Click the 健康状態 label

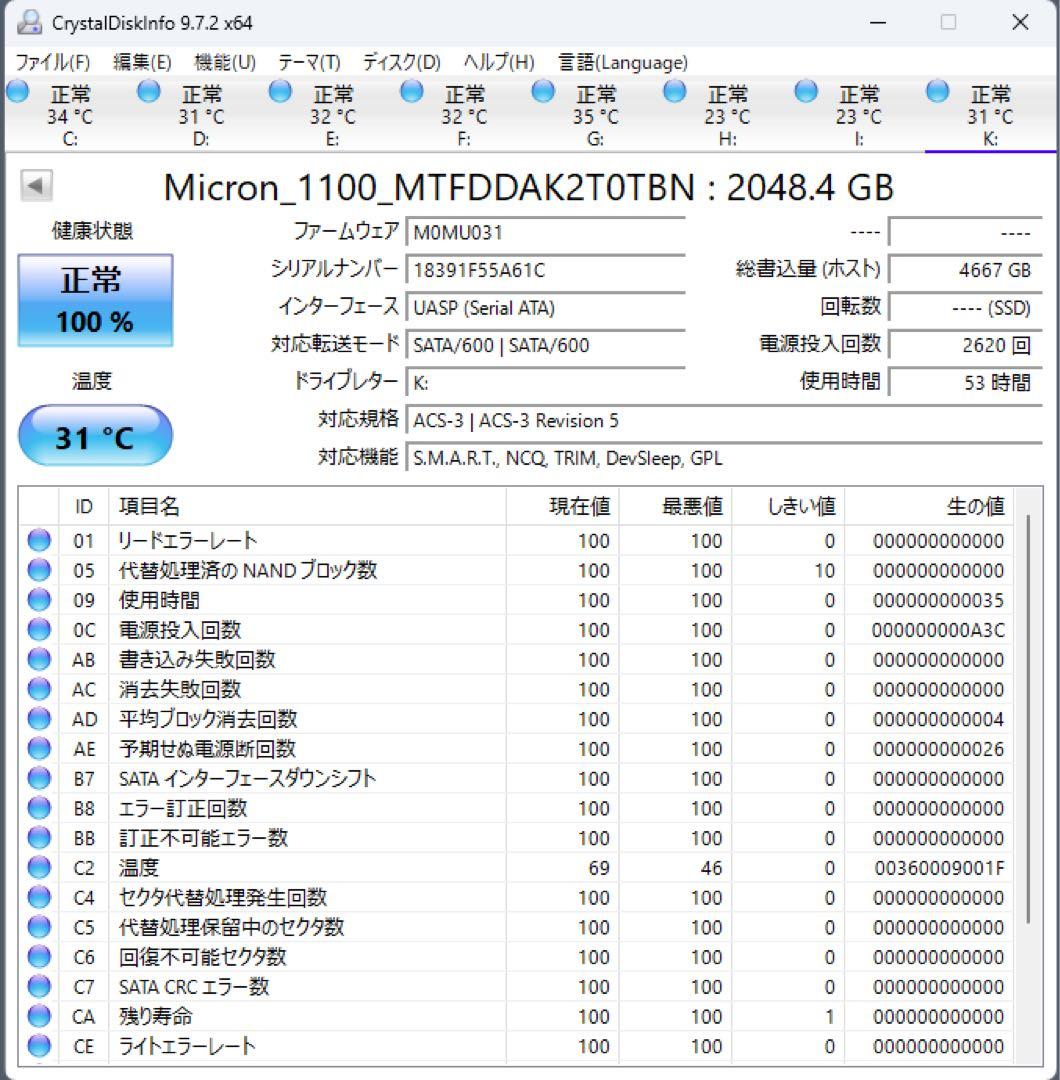[x=92, y=231]
